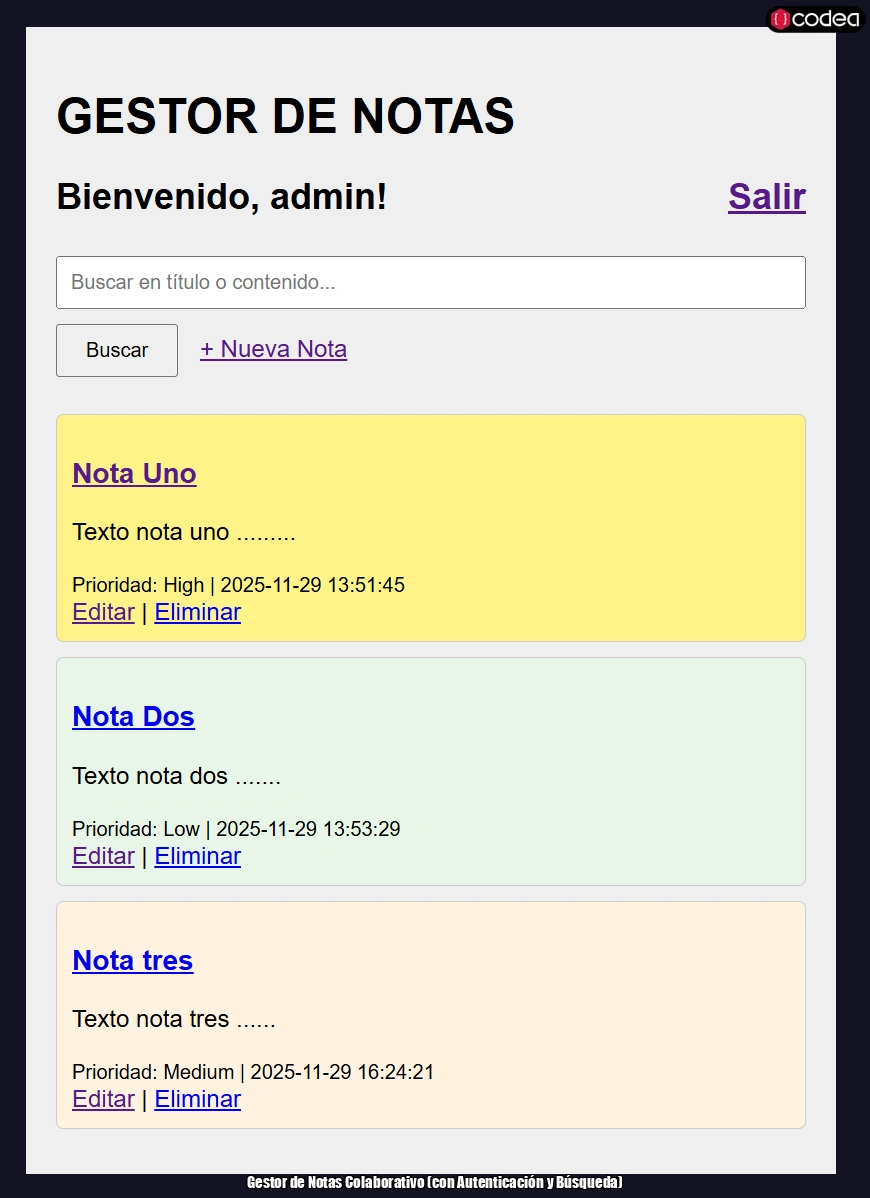Create a note via + Nueva Nota

[273, 349]
